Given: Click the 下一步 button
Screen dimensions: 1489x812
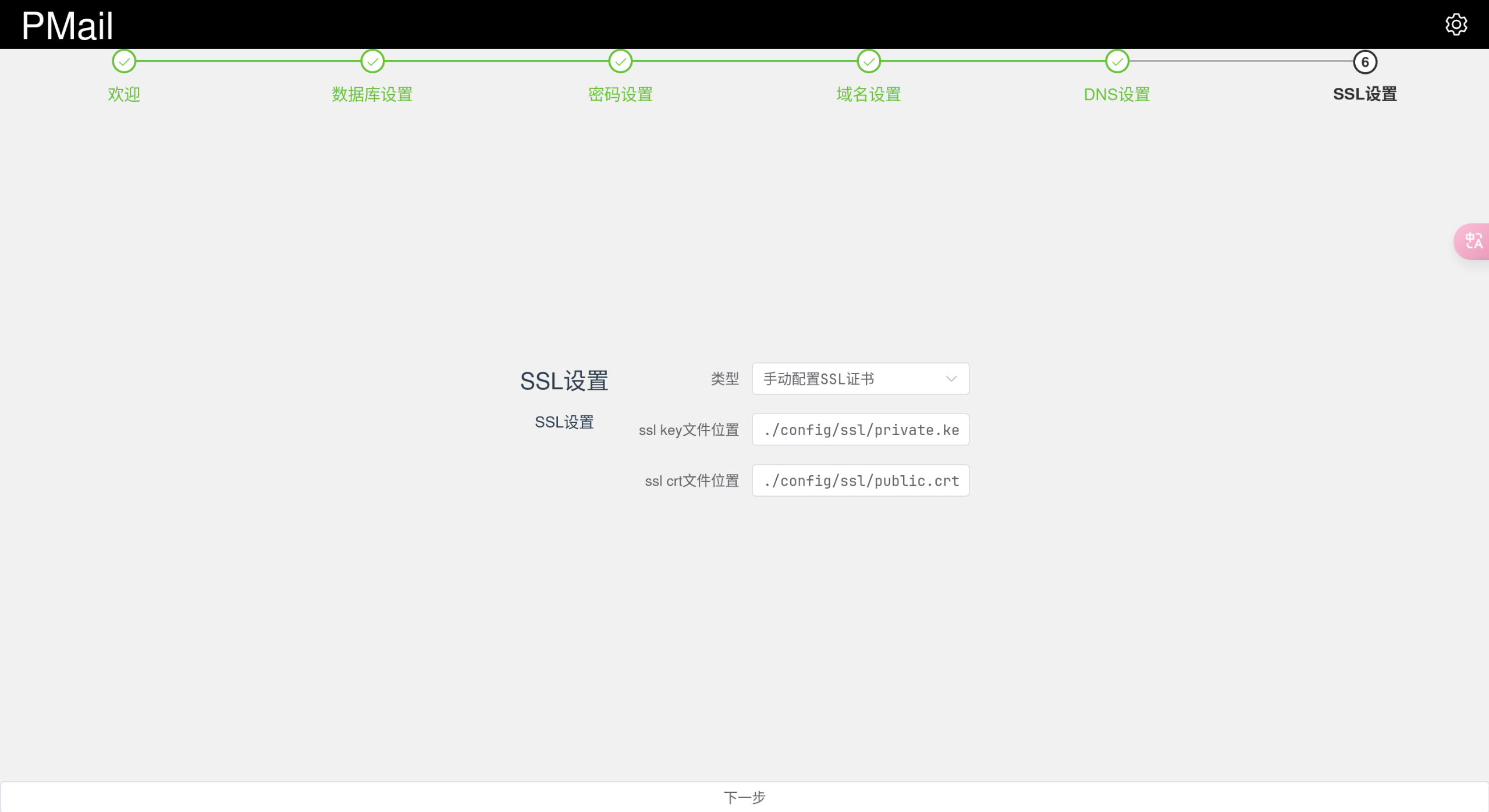Looking at the screenshot, I should click(x=744, y=797).
